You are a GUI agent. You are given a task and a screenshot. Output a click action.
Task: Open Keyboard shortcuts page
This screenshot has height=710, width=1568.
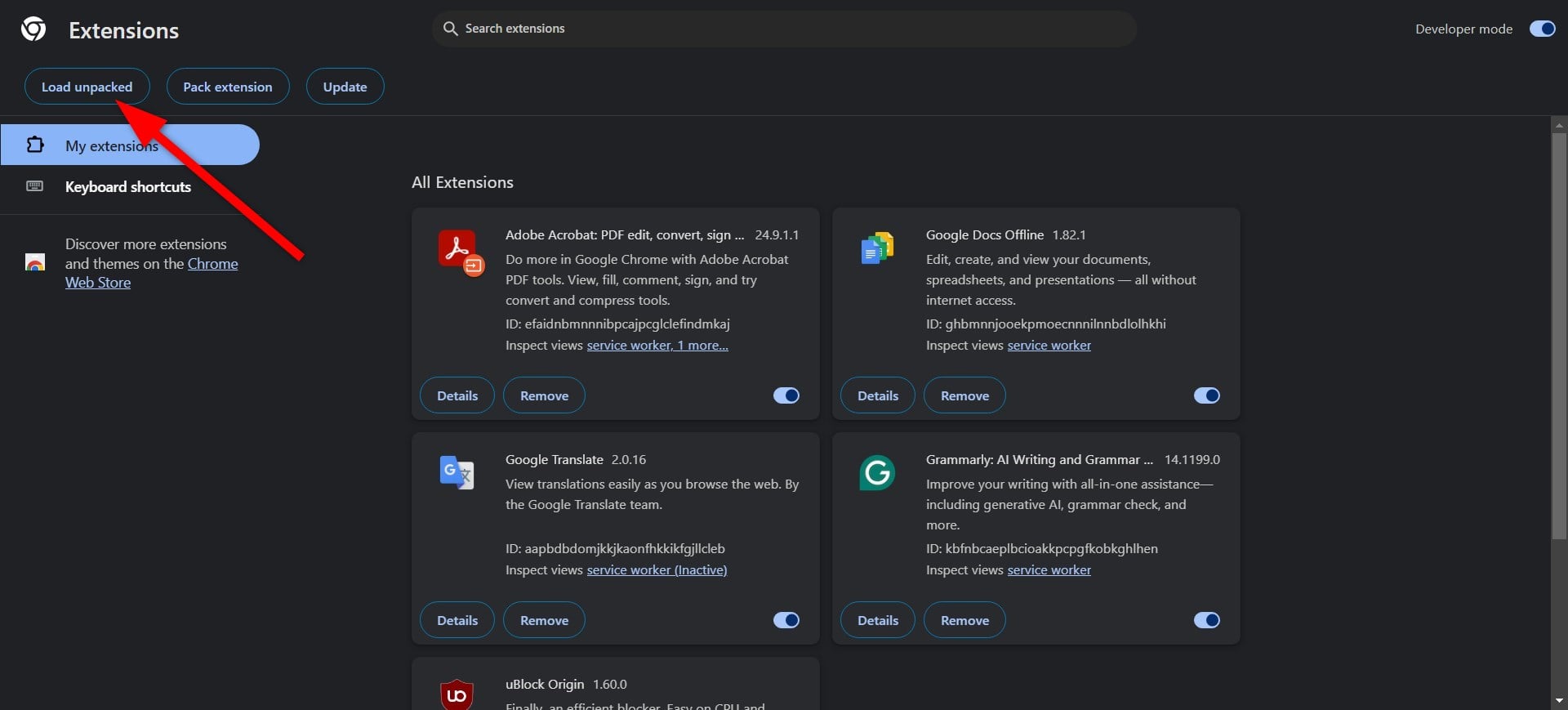pos(130,186)
